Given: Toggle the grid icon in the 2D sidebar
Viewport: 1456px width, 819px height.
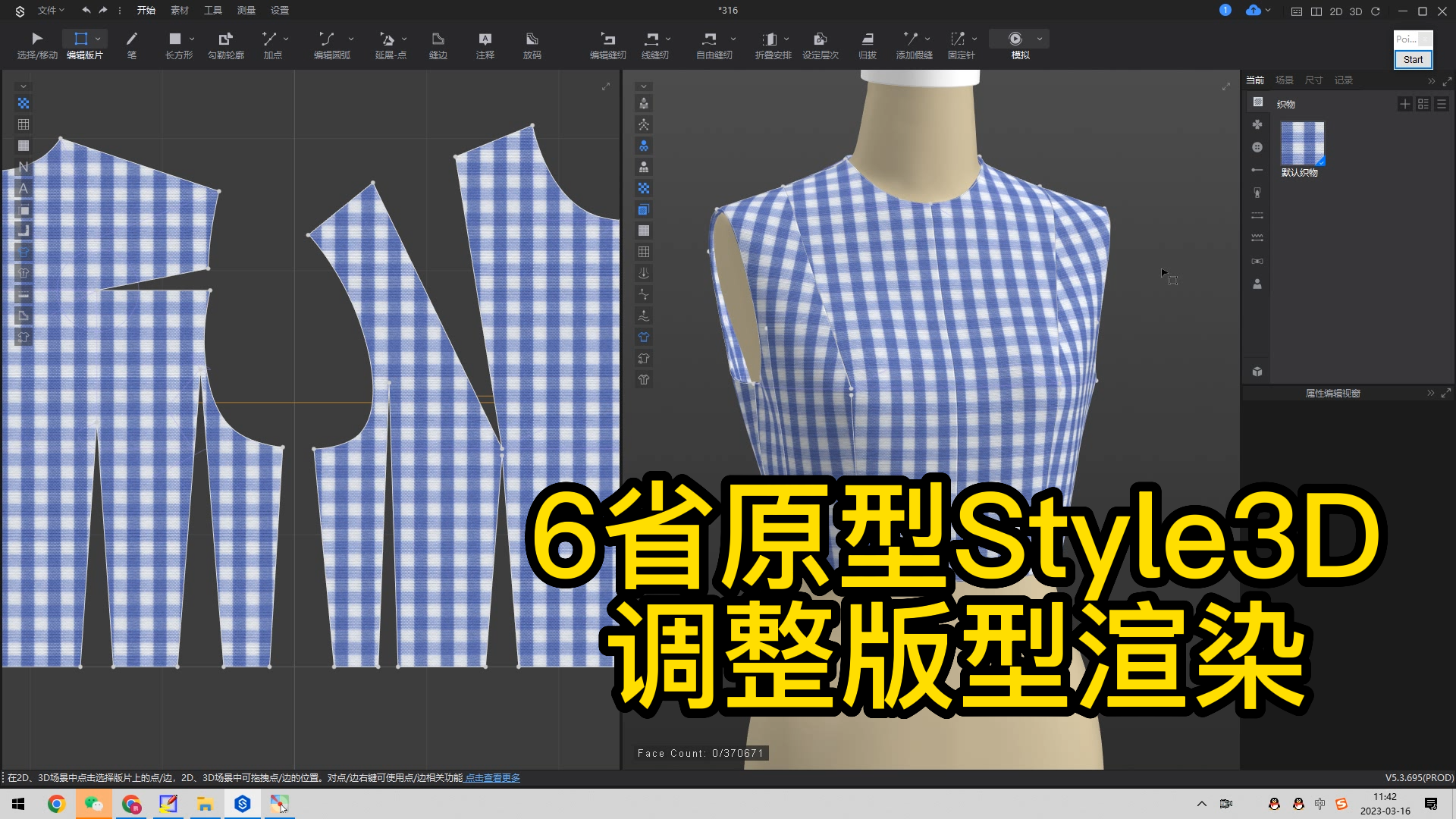Looking at the screenshot, I should coord(24,124).
